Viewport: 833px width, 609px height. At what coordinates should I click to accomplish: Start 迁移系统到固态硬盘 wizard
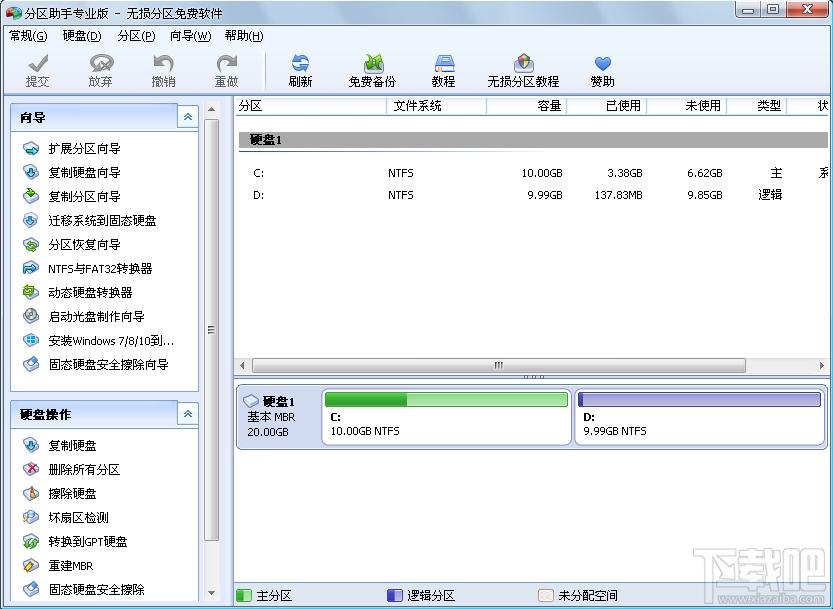point(102,221)
